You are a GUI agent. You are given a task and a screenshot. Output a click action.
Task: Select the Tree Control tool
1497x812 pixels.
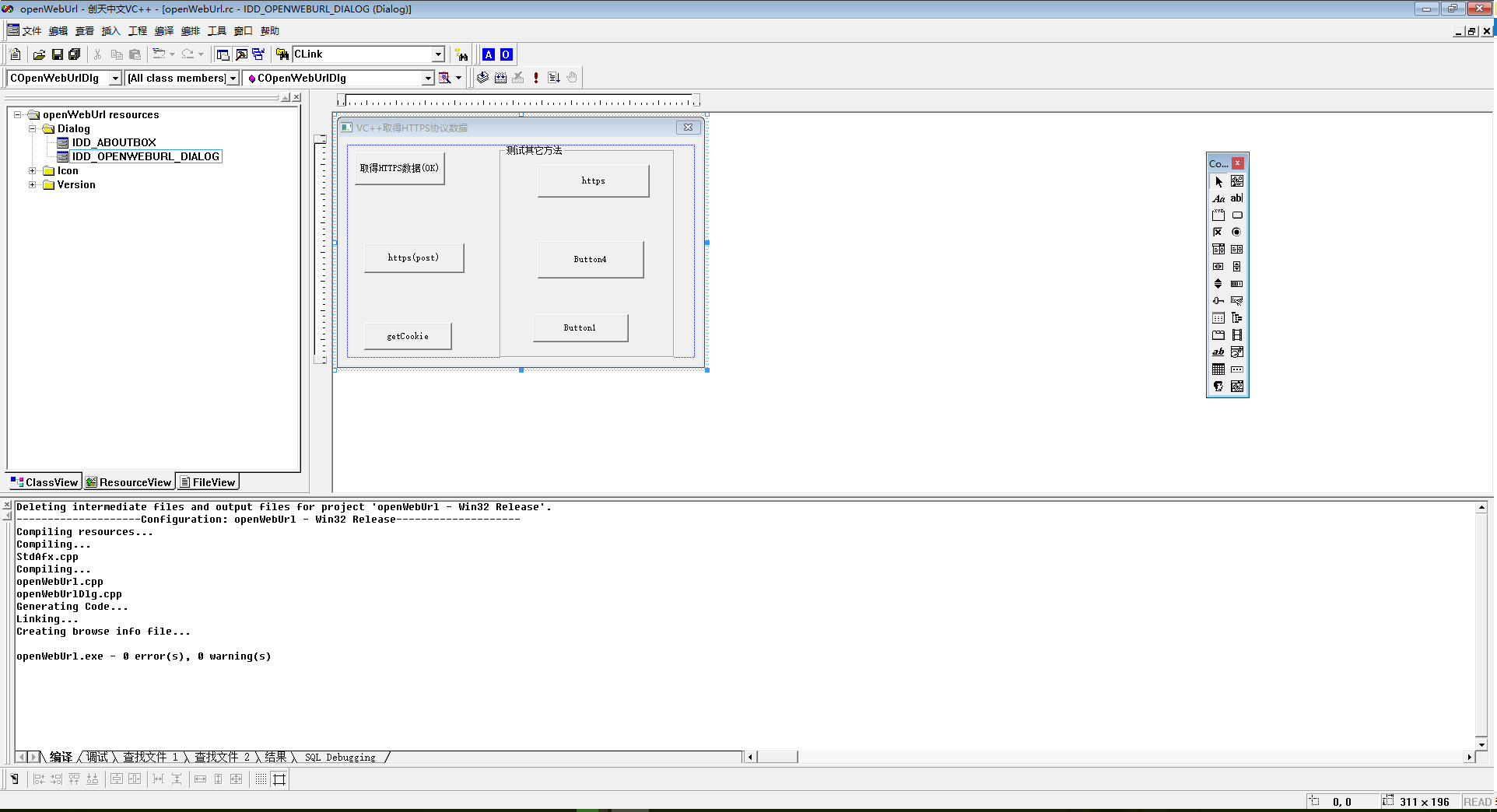(1236, 318)
